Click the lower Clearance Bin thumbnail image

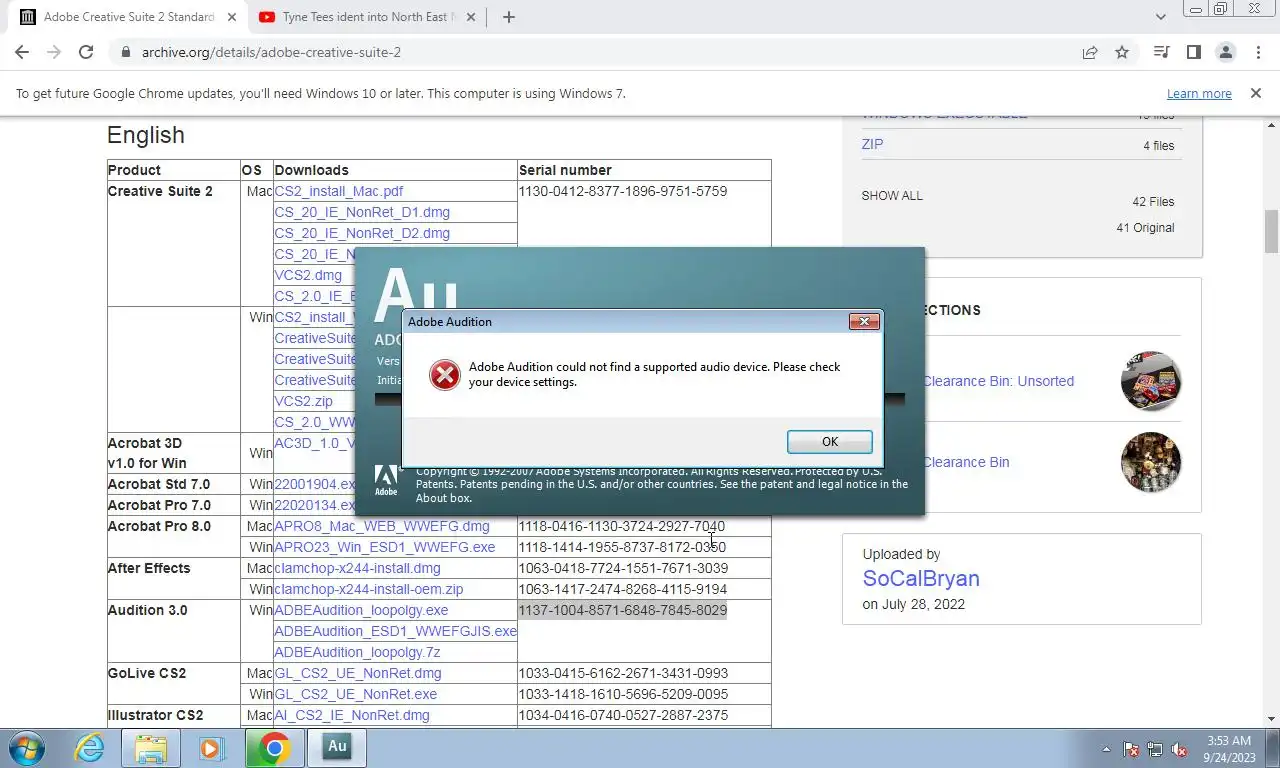[x=1151, y=462]
